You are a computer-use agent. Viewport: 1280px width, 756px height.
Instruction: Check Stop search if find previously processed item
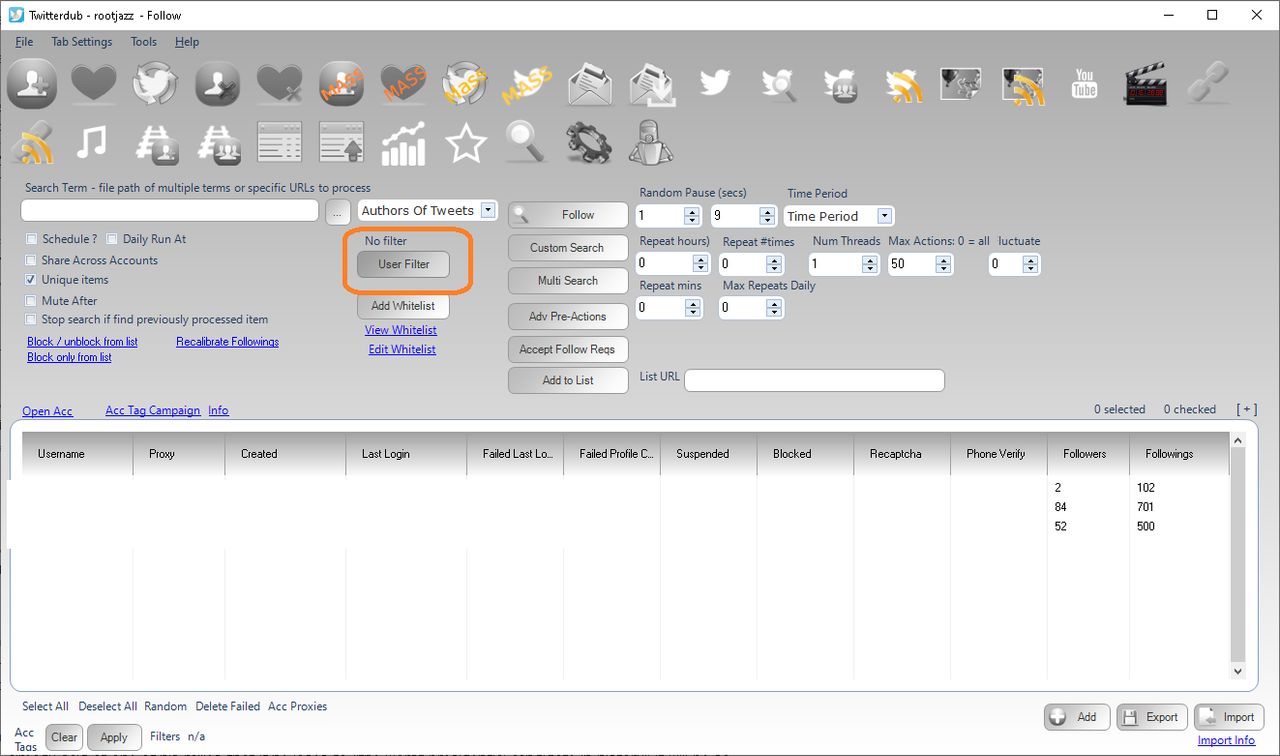point(32,320)
